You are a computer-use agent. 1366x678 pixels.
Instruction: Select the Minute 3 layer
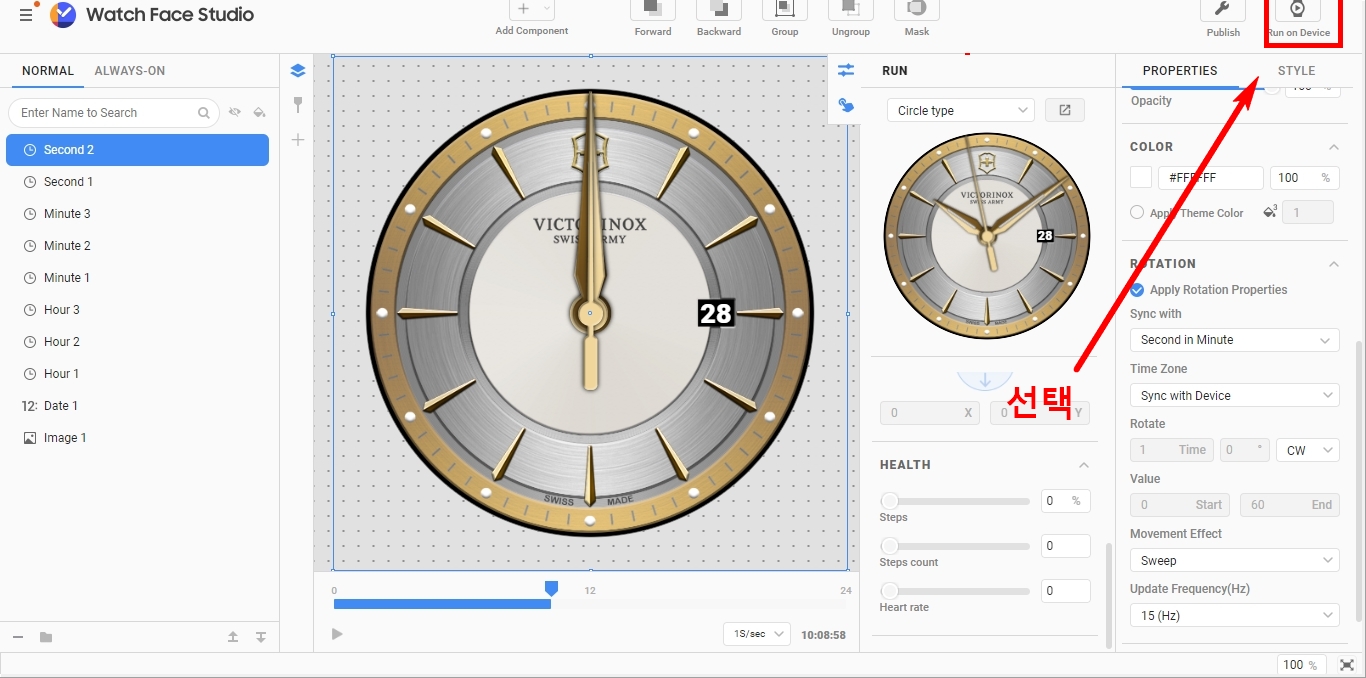coord(137,214)
